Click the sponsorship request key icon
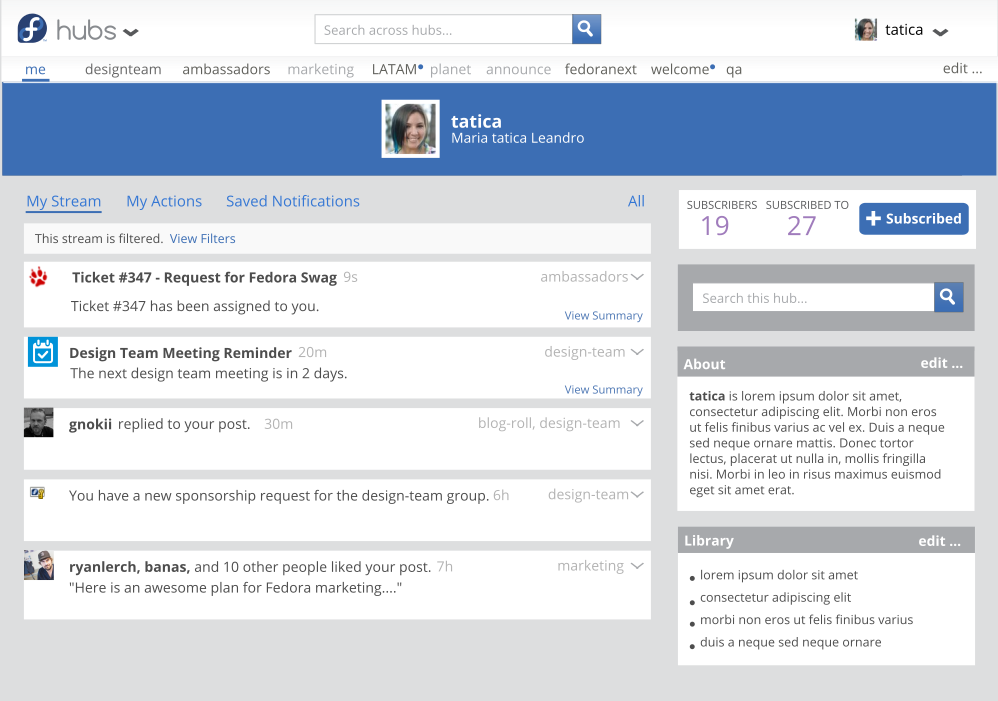Image resolution: width=998 pixels, height=701 pixels. pos(38,493)
